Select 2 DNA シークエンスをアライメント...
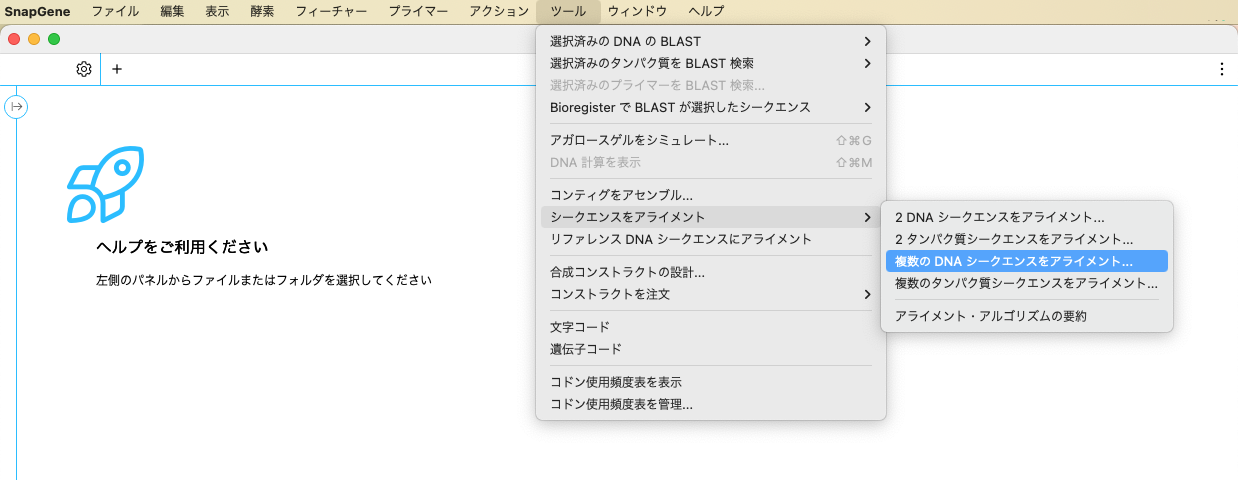 coord(1026,217)
